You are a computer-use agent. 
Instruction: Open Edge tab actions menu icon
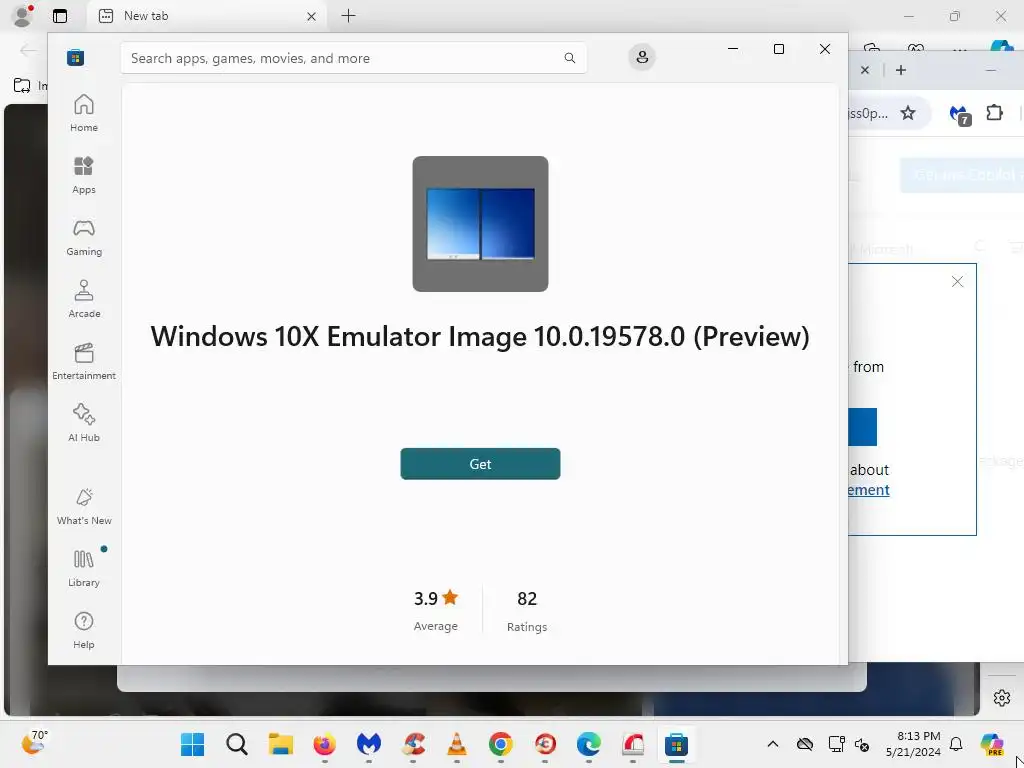(60, 16)
